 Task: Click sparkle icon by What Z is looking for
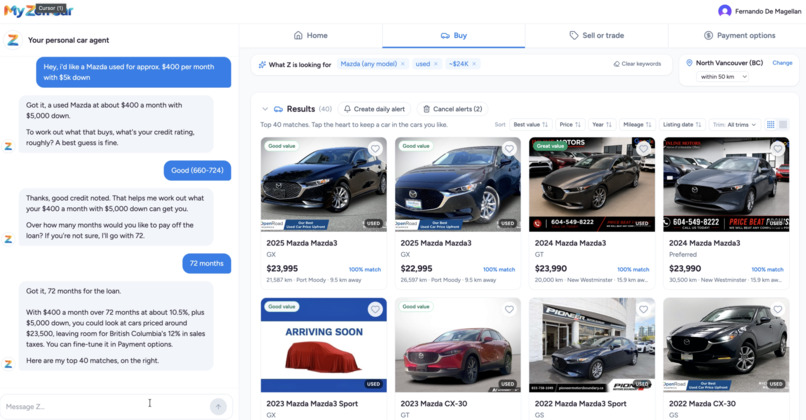pos(262,65)
